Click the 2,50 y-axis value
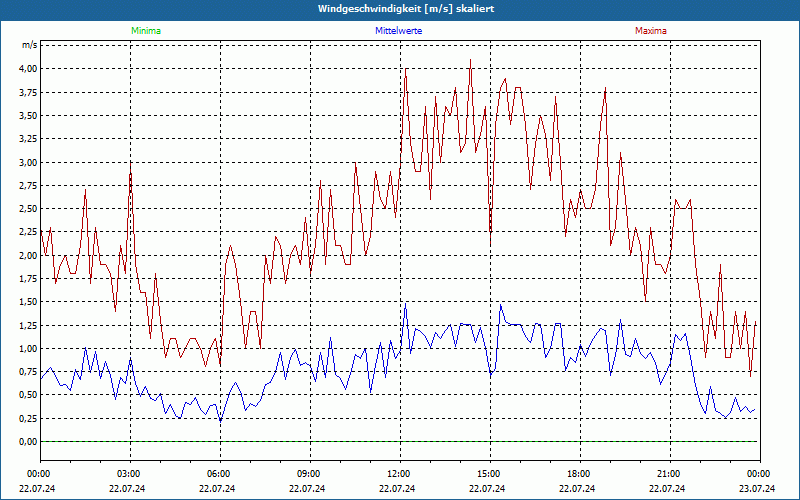800x500 pixels. [x=28, y=209]
